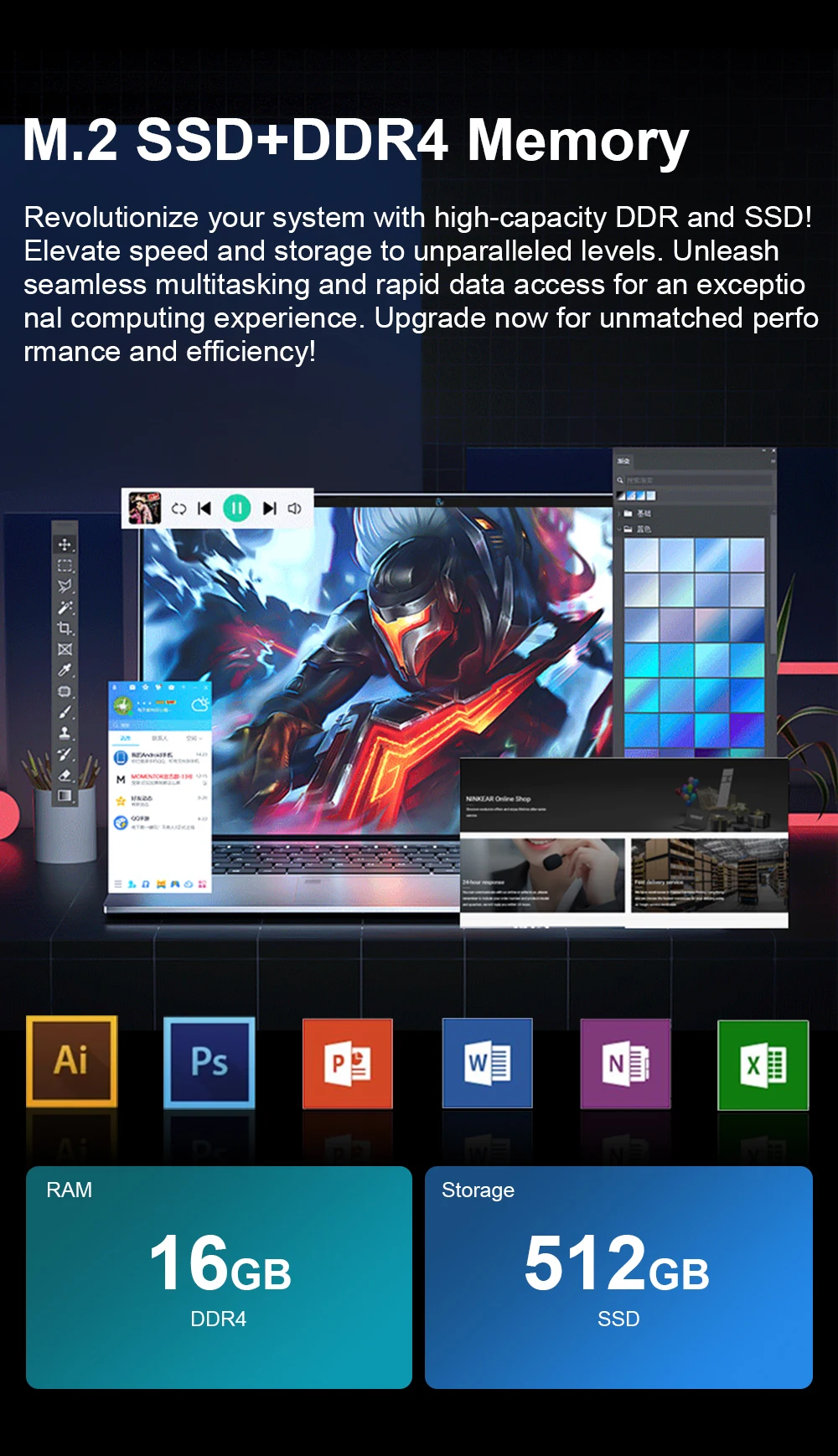Open the Photoshop Ps app icon
Screen dimensions: 838x1456
[209, 1062]
